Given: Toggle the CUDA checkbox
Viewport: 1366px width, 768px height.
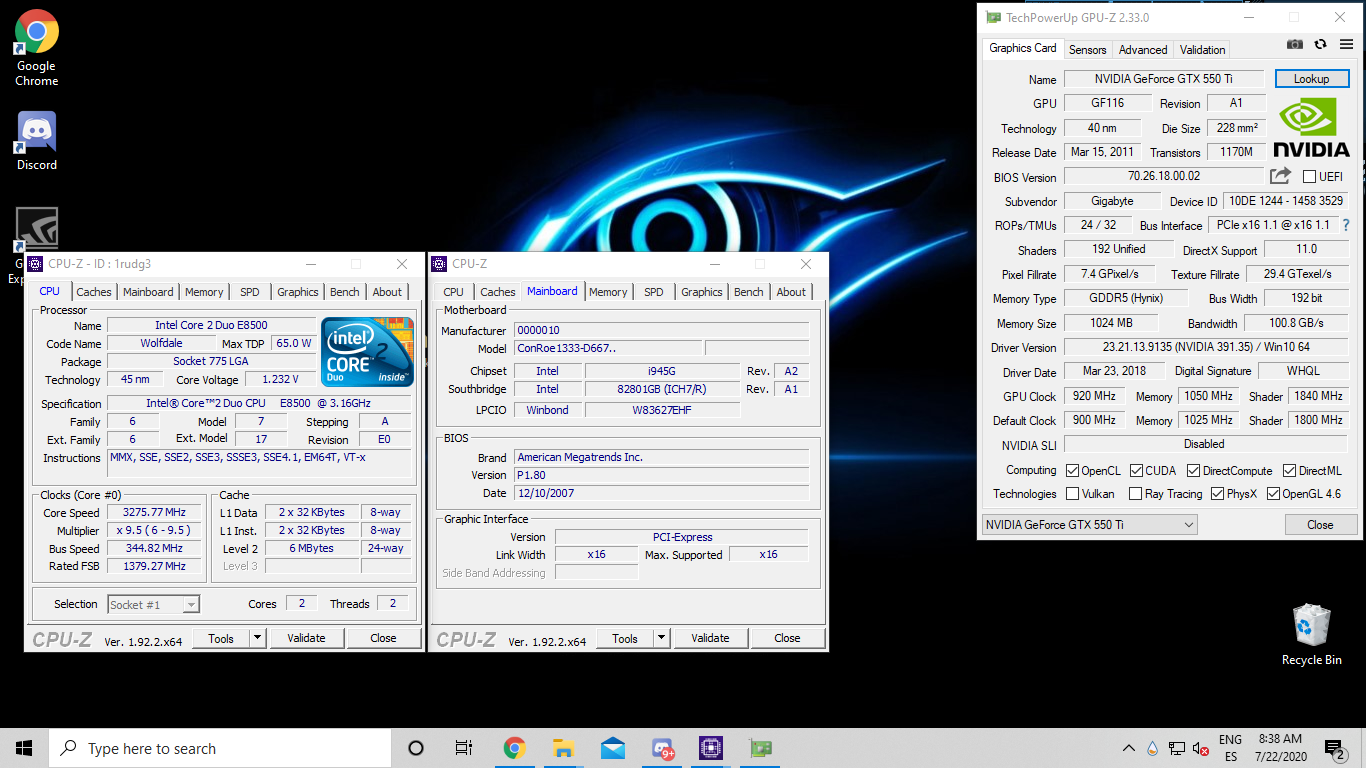Looking at the screenshot, I should point(1136,470).
